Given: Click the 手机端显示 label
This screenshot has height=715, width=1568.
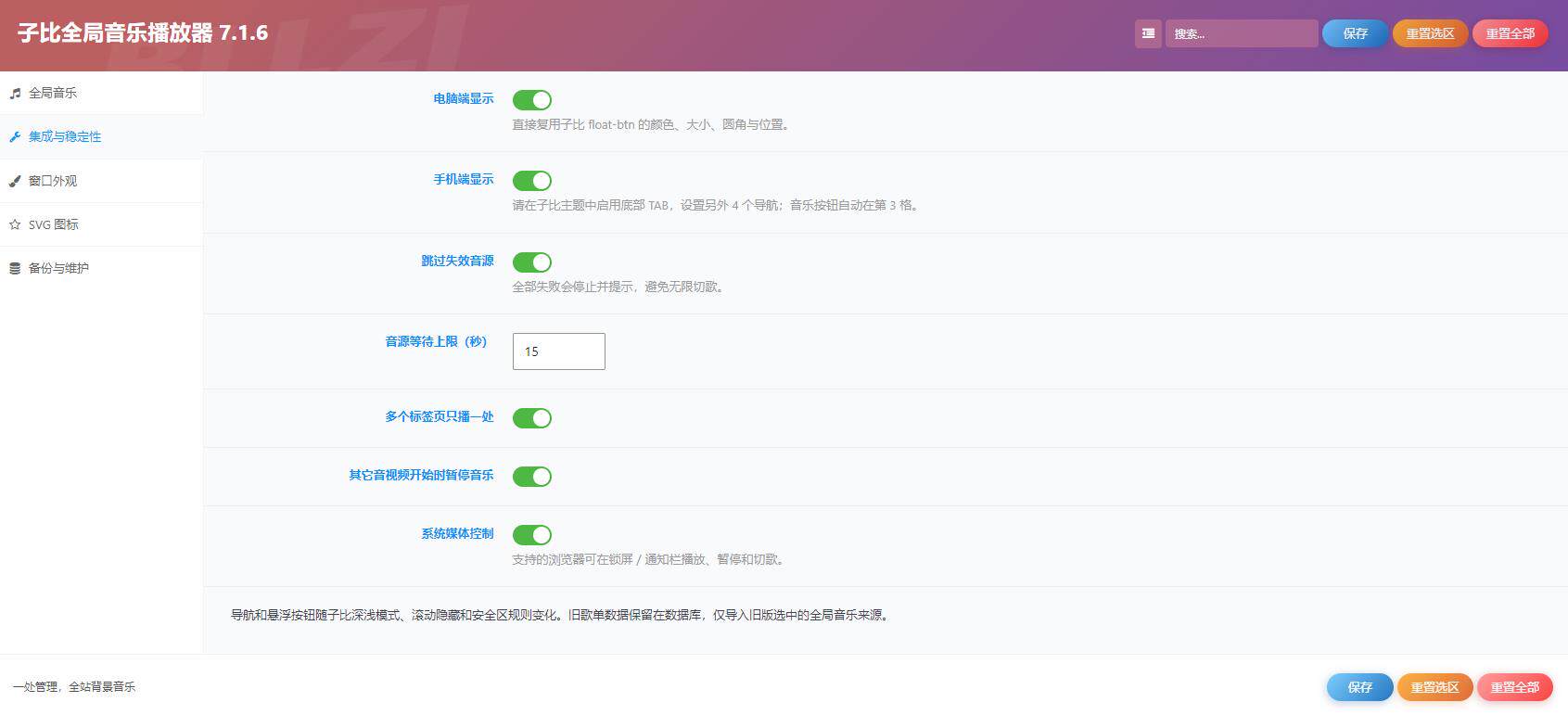Looking at the screenshot, I should tap(464, 179).
